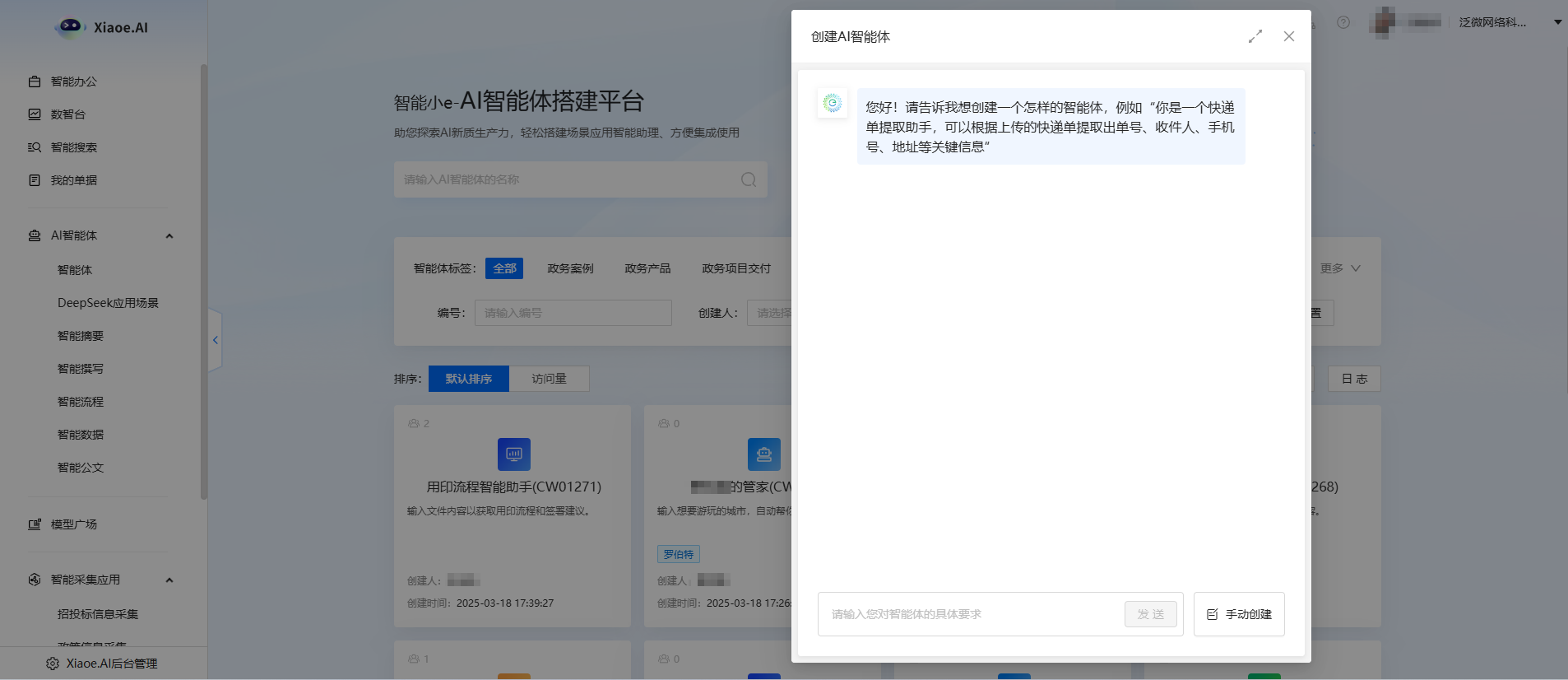1568x680 pixels.
Task: Click the users count icon on 用印流程 card
Action: pos(414,423)
